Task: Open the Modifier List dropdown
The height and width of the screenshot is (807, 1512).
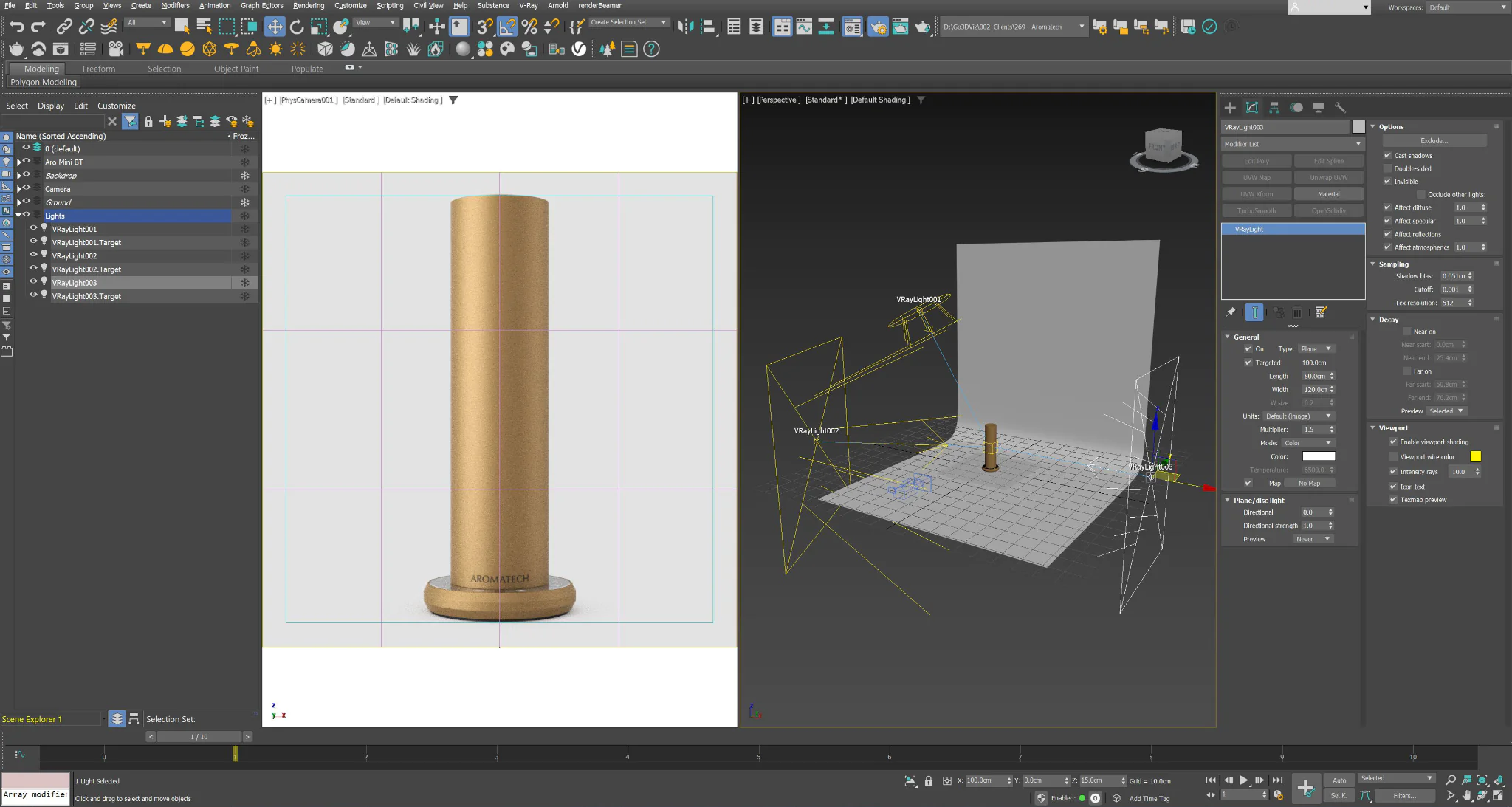Action: (1292, 144)
